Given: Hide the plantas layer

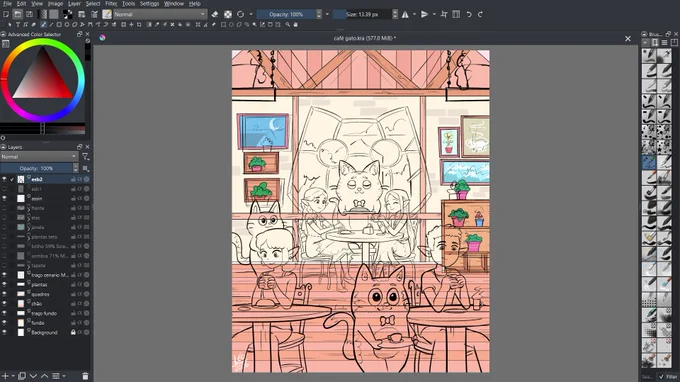Looking at the screenshot, I should (4, 284).
